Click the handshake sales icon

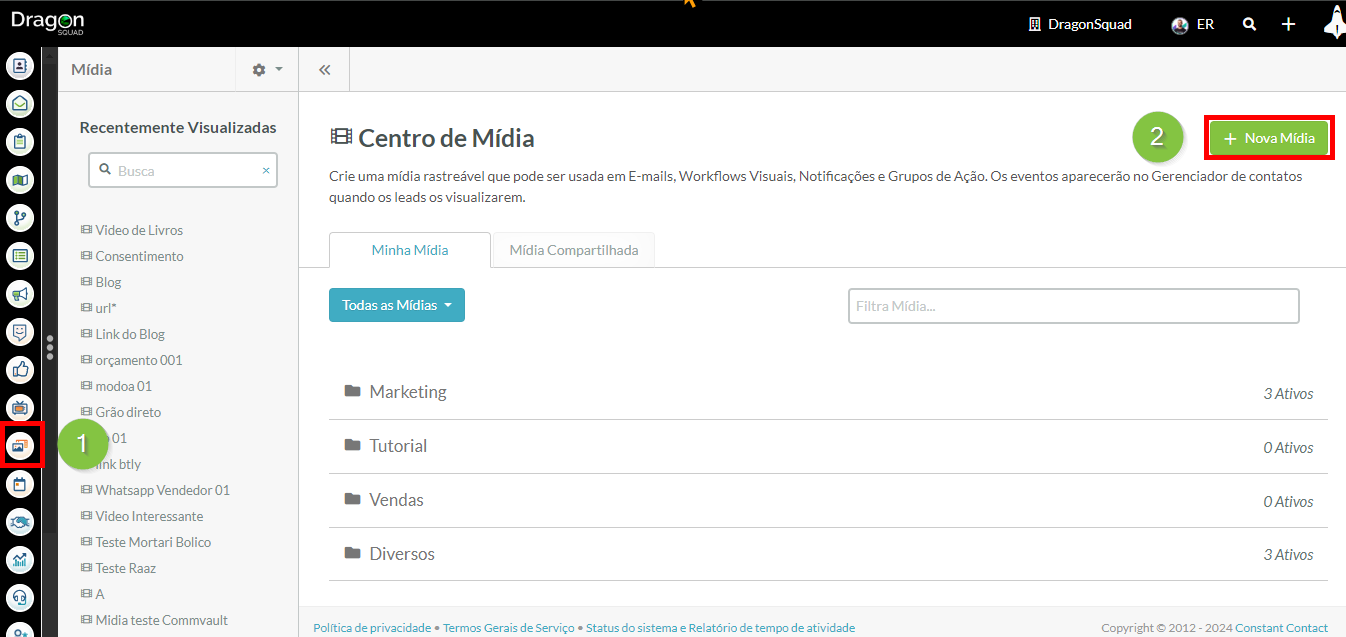pyautogui.click(x=20, y=522)
